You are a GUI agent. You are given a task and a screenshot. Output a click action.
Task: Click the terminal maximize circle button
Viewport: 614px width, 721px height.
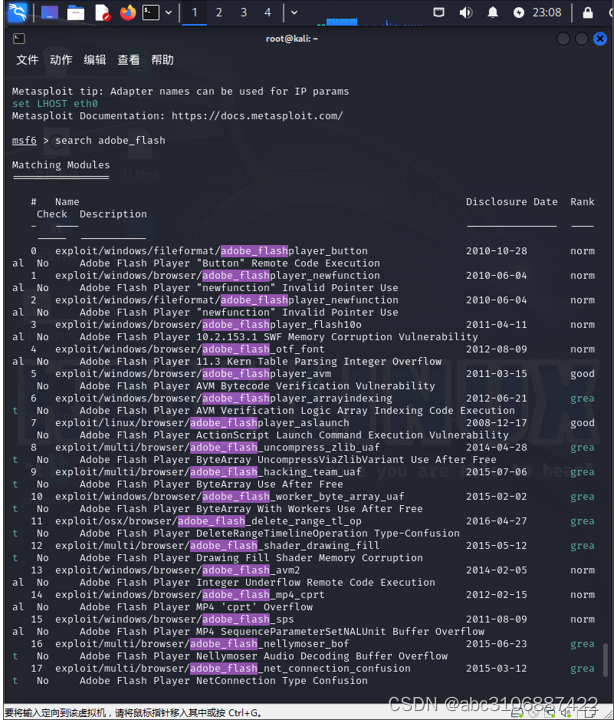(581, 39)
